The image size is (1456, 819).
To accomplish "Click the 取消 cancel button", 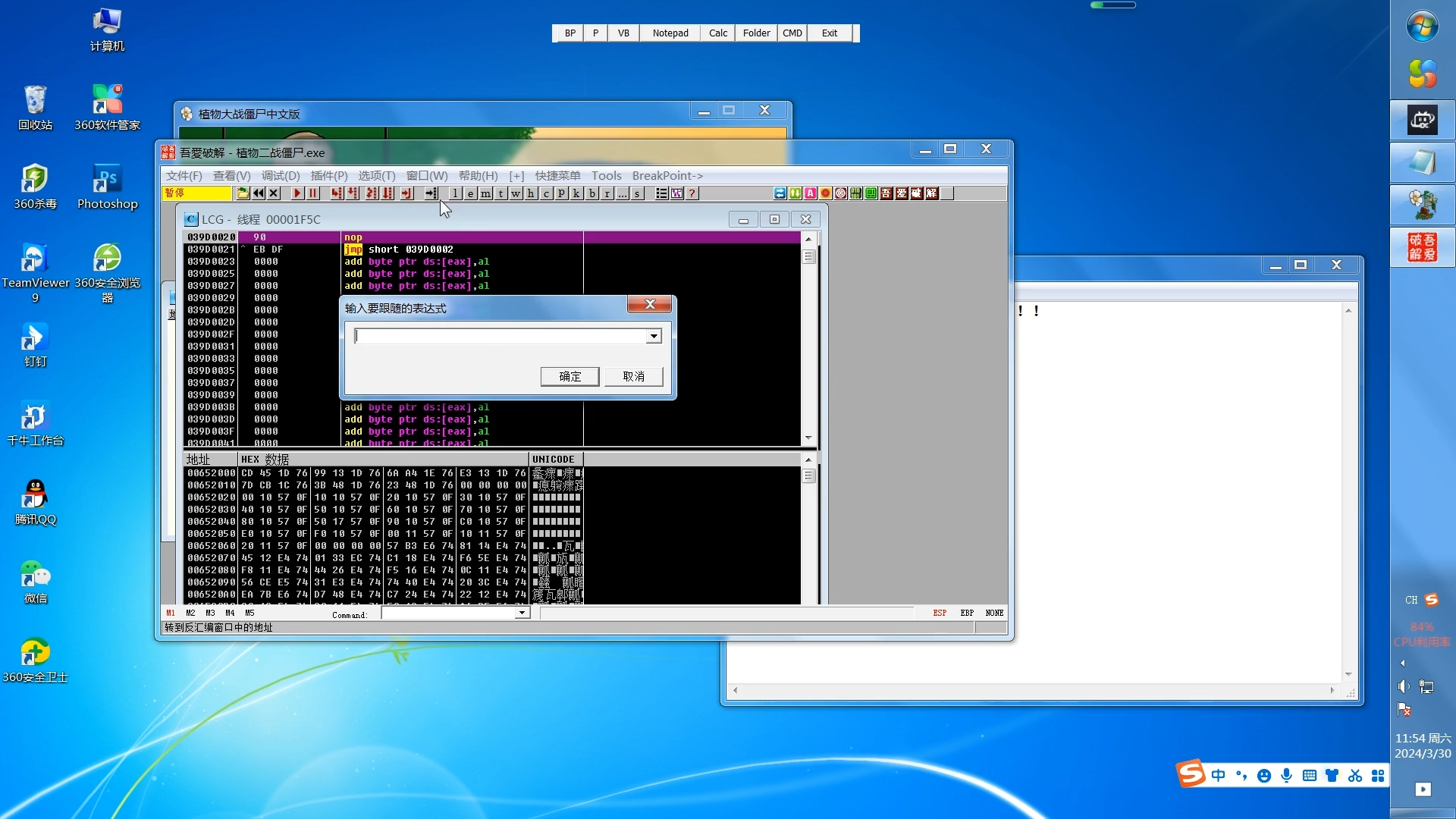I will pos(633,376).
